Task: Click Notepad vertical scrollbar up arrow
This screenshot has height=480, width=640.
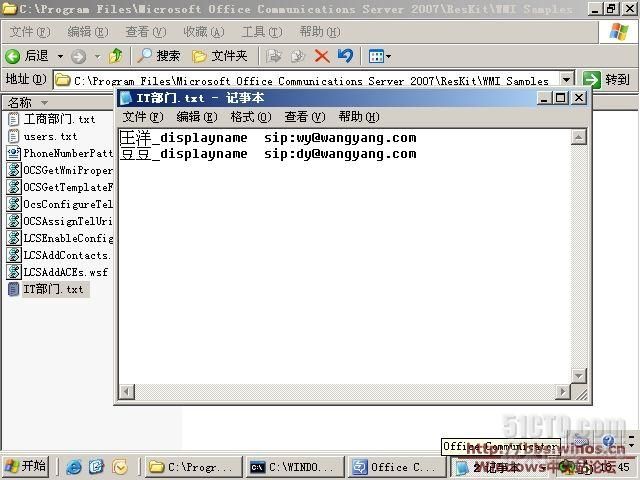Action: click(x=578, y=137)
